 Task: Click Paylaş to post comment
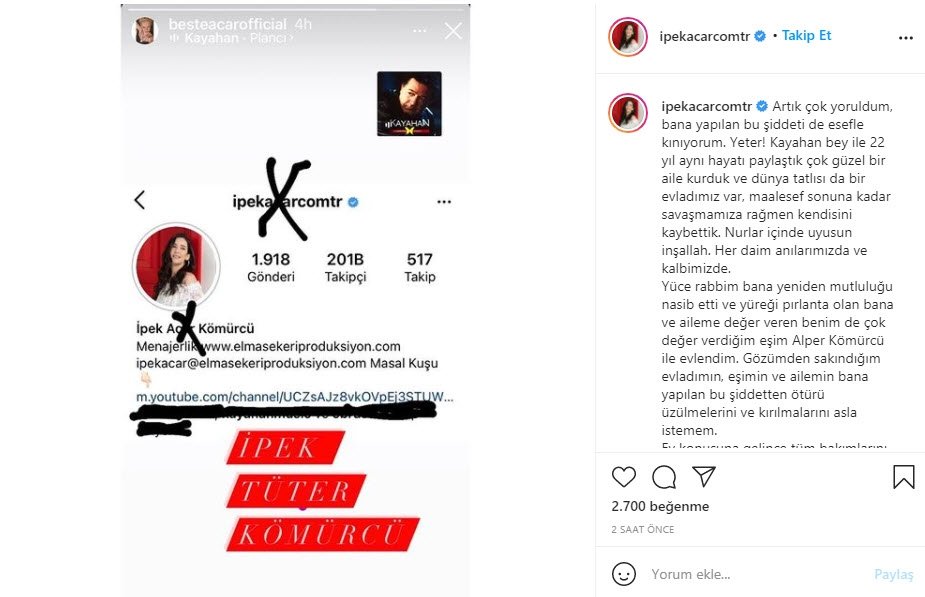[893, 575]
